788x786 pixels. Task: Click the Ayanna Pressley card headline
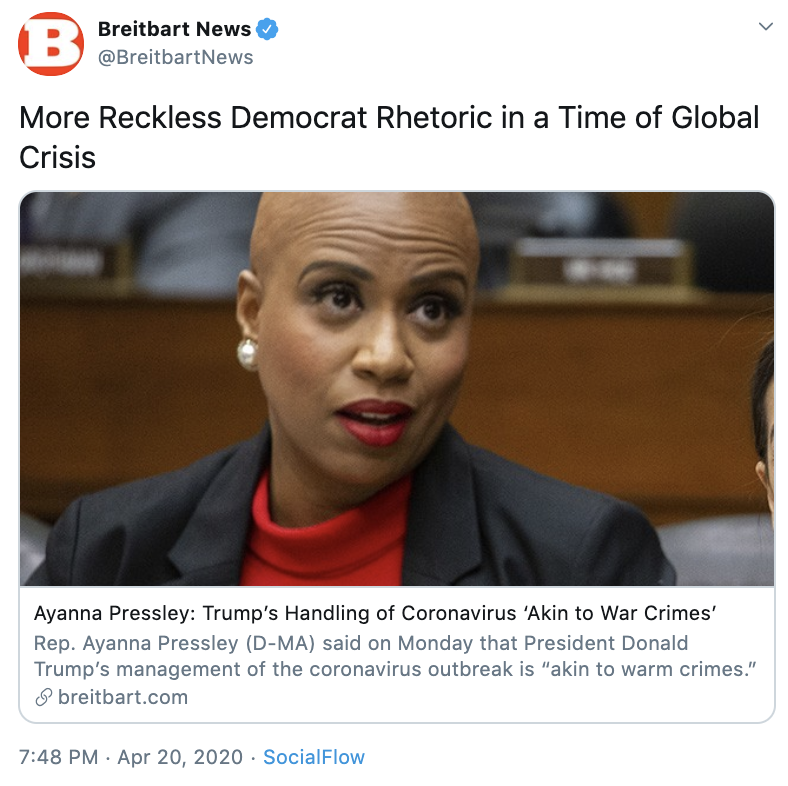(x=375, y=613)
